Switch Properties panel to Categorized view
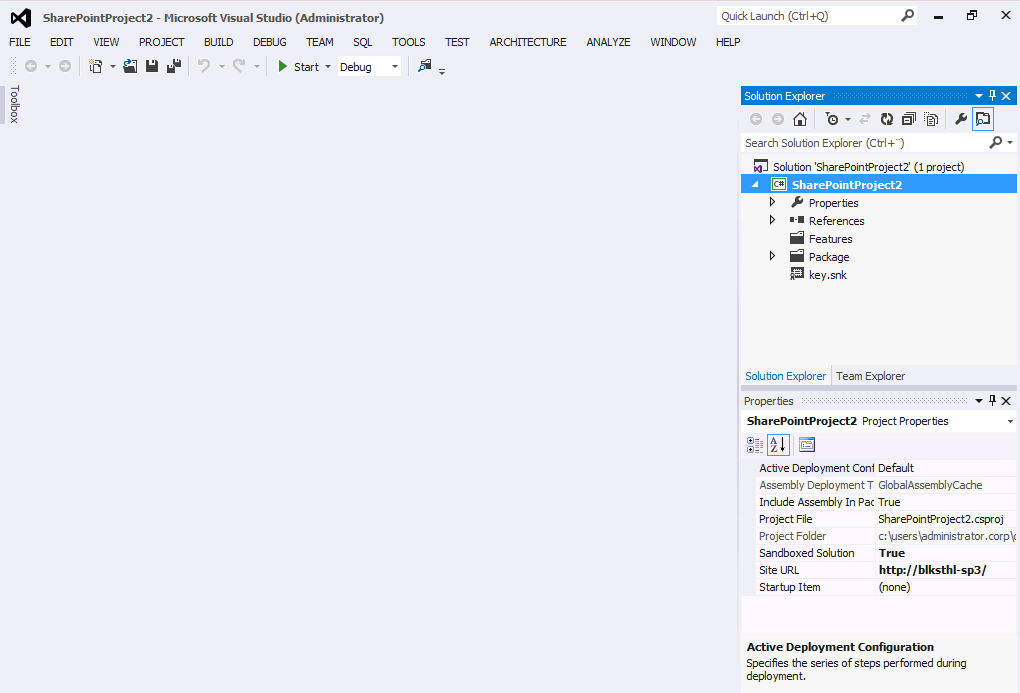This screenshot has width=1020, height=693. click(755, 445)
